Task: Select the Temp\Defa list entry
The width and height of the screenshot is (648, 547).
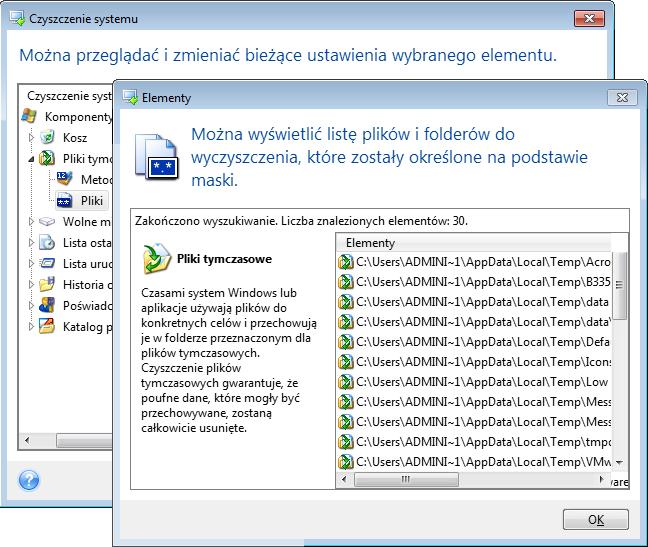Action: click(474, 342)
